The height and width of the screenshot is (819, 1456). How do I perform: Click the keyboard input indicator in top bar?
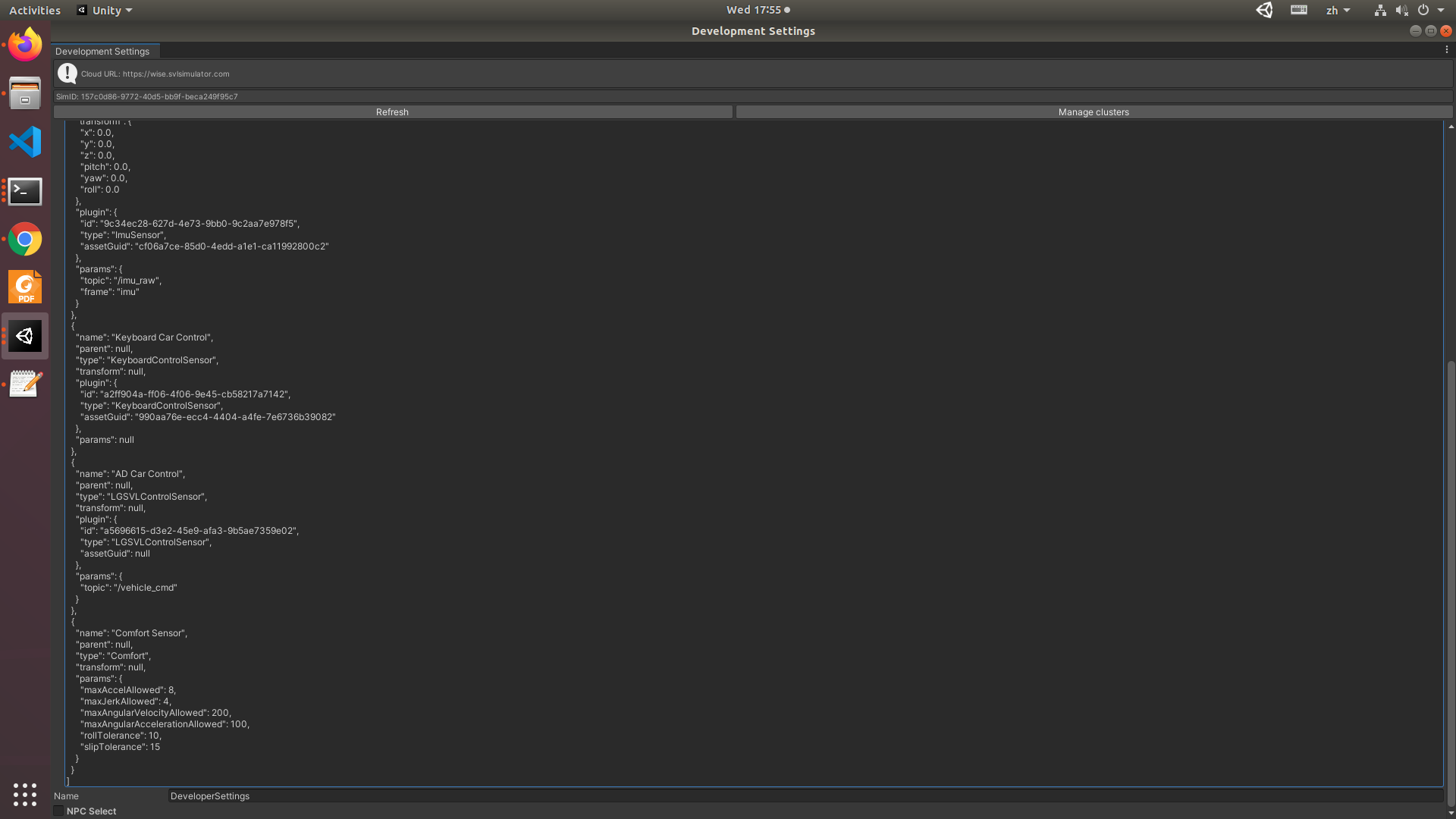pyautogui.click(x=1298, y=10)
